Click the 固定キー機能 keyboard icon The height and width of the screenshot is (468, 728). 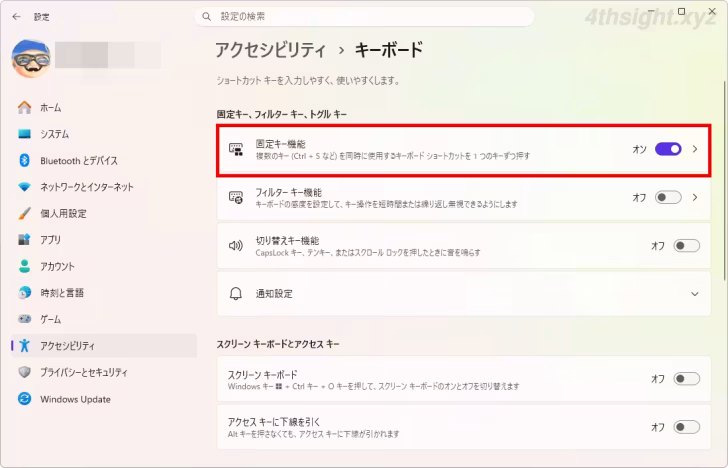(236, 149)
